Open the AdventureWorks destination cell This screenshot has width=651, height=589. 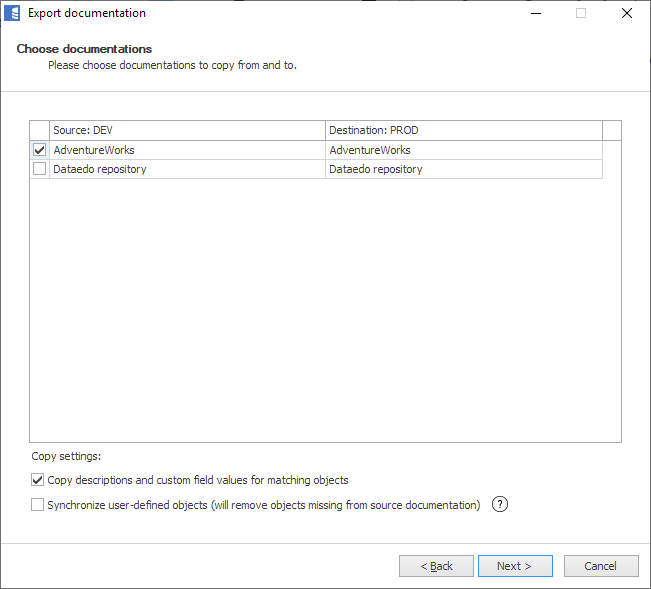[x=463, y=150]
